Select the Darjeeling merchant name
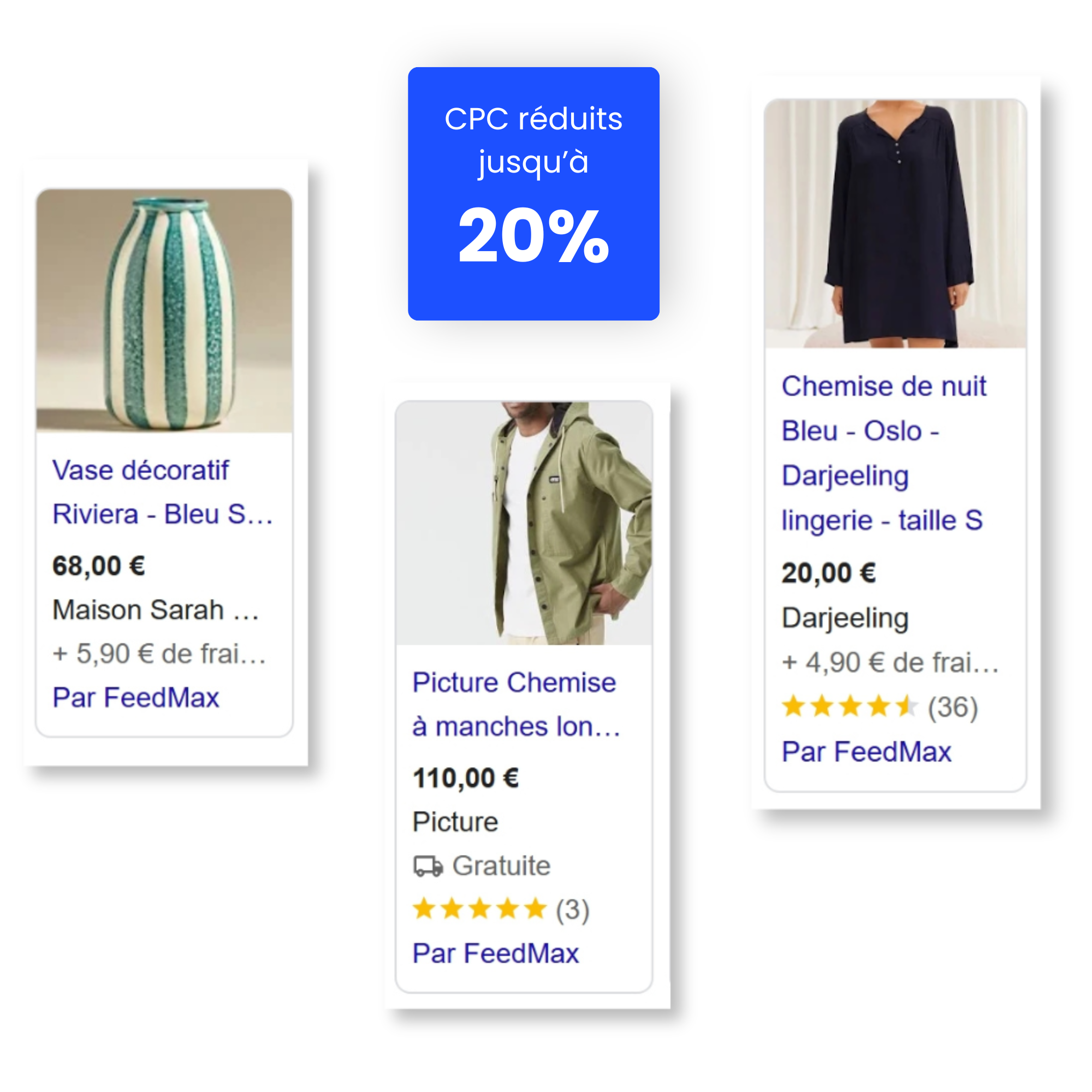The image size is (1092, 1092). [845, 619]
